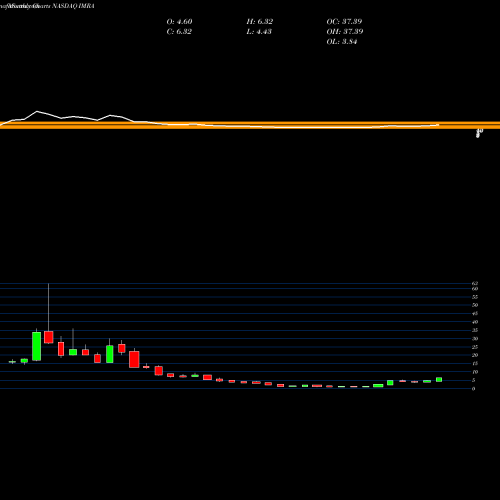Image resolution: width=500 pixels, height=500 pixels.
Task: Select the open value O: 4.60
Action: click(x=179, y=22)
